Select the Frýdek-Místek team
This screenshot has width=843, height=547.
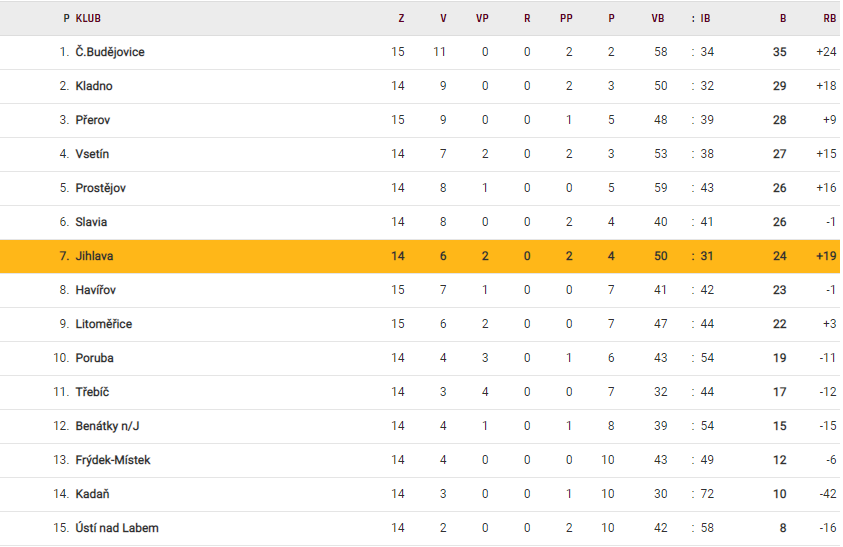pyautogui.click(x=112, y=460)
